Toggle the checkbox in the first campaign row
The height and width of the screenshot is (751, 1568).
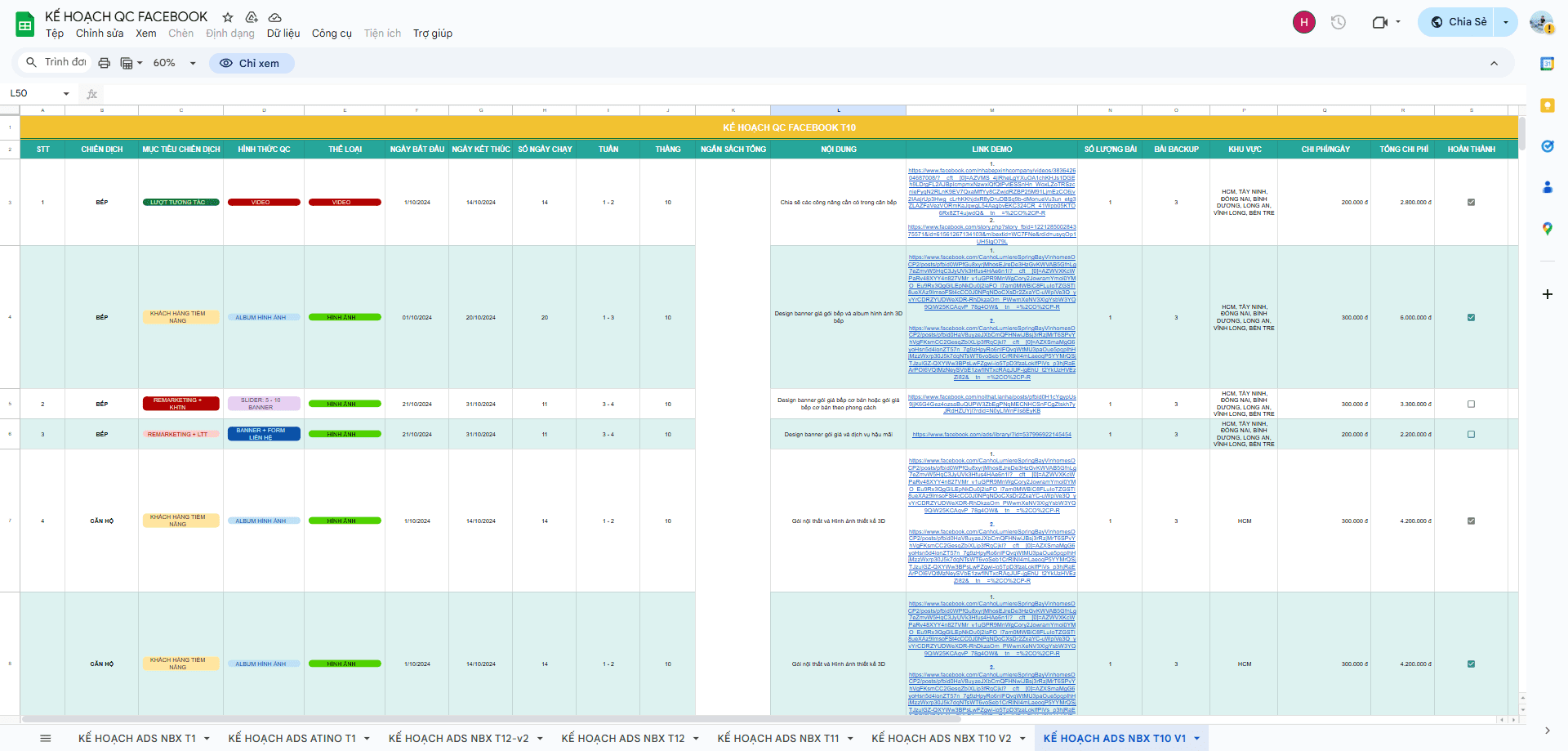[1471, 203]
